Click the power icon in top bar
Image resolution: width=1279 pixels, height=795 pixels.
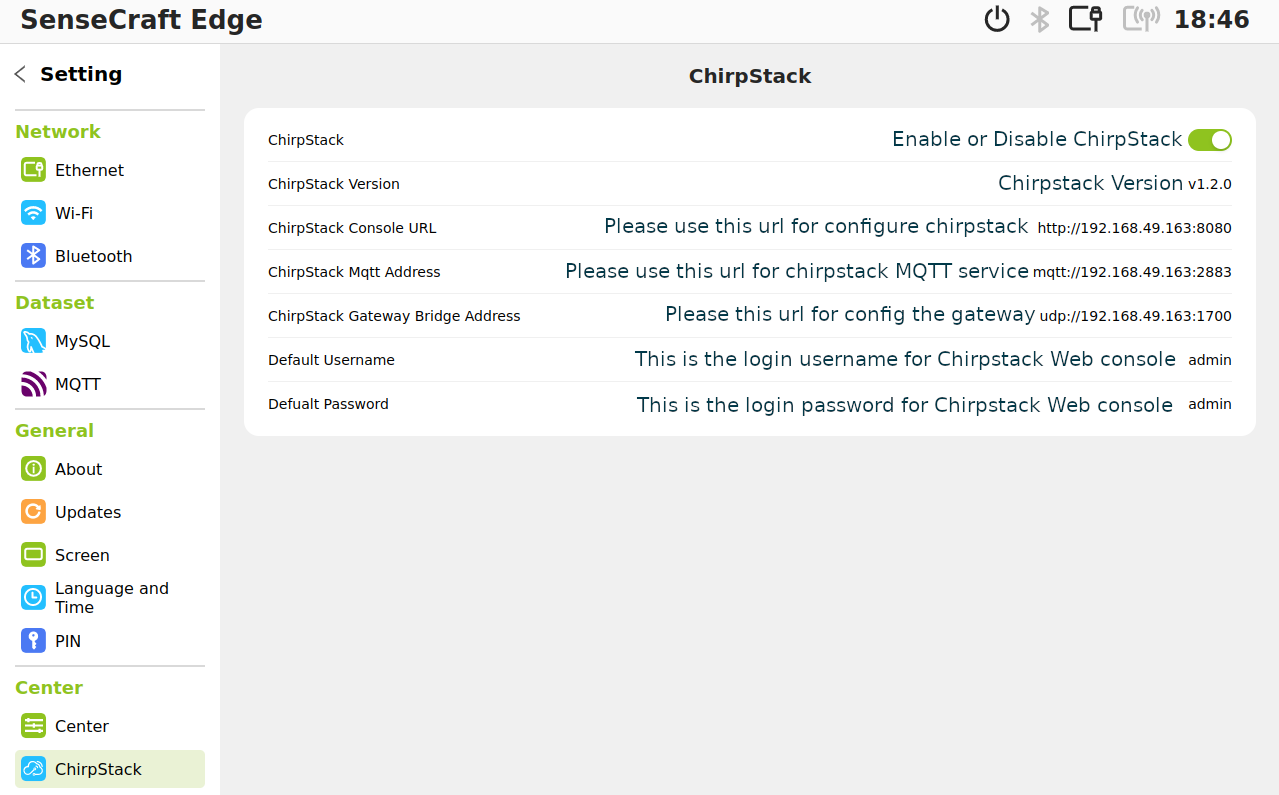pyautogui.click(x=997, y=19)
